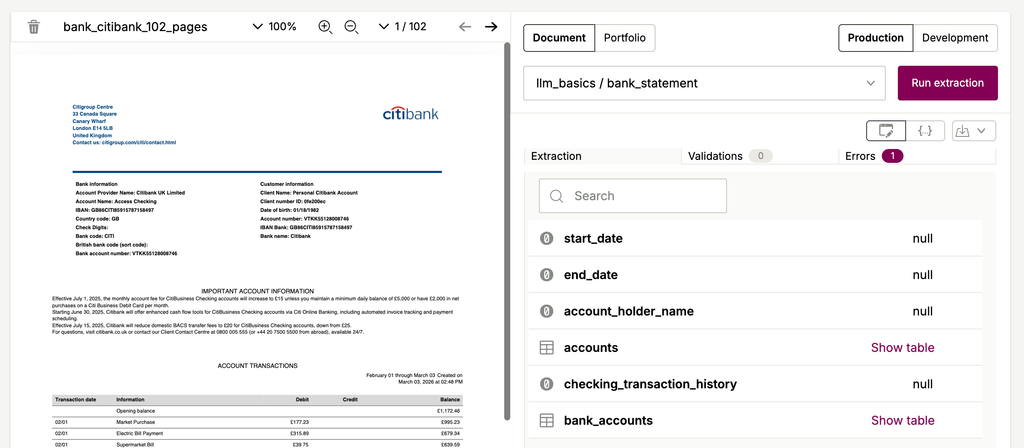Image resolution: width=1024 pixels, height=448 pixels.
Task: Click the validations count badge showing 0
Action: click(x=761, y=156)
